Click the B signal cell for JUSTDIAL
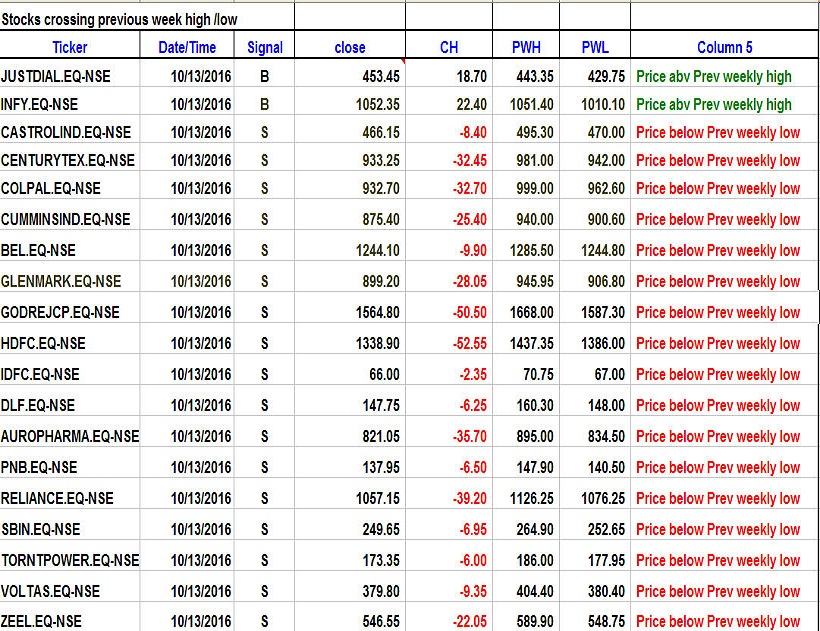 pyautogui.click(x=265, y=76)
